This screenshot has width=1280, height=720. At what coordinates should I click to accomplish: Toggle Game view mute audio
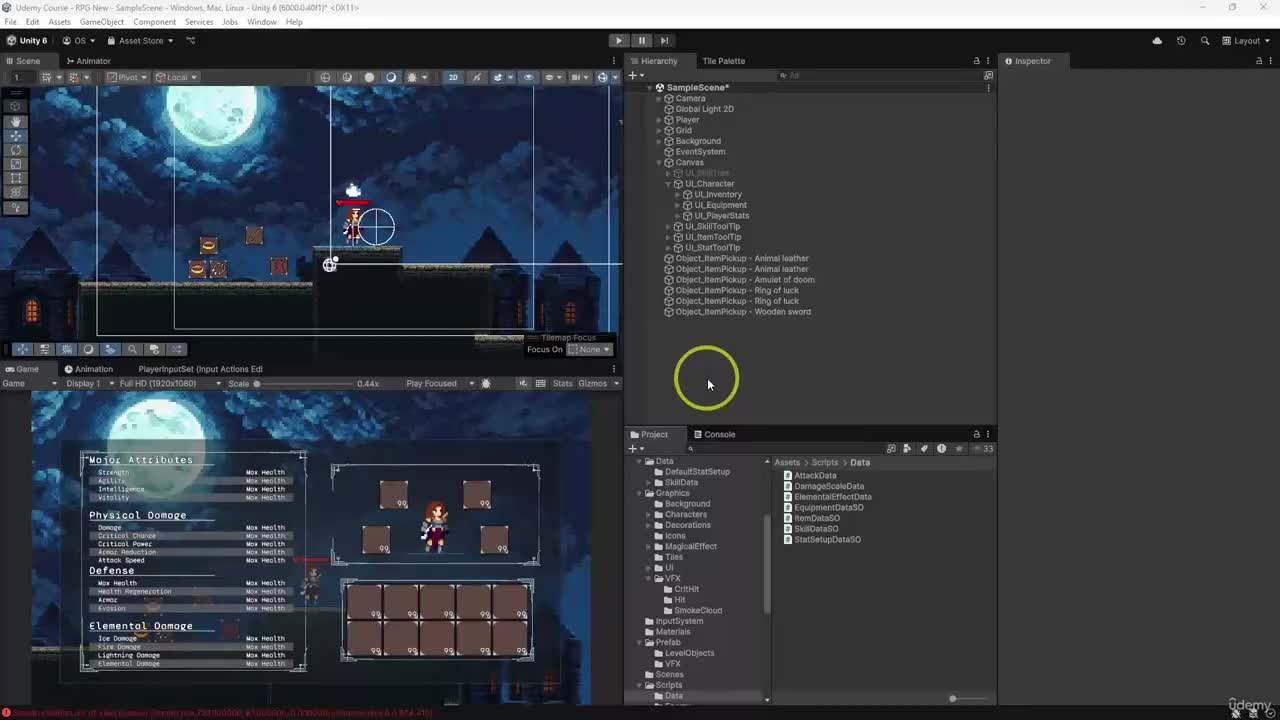pos(523,384)
